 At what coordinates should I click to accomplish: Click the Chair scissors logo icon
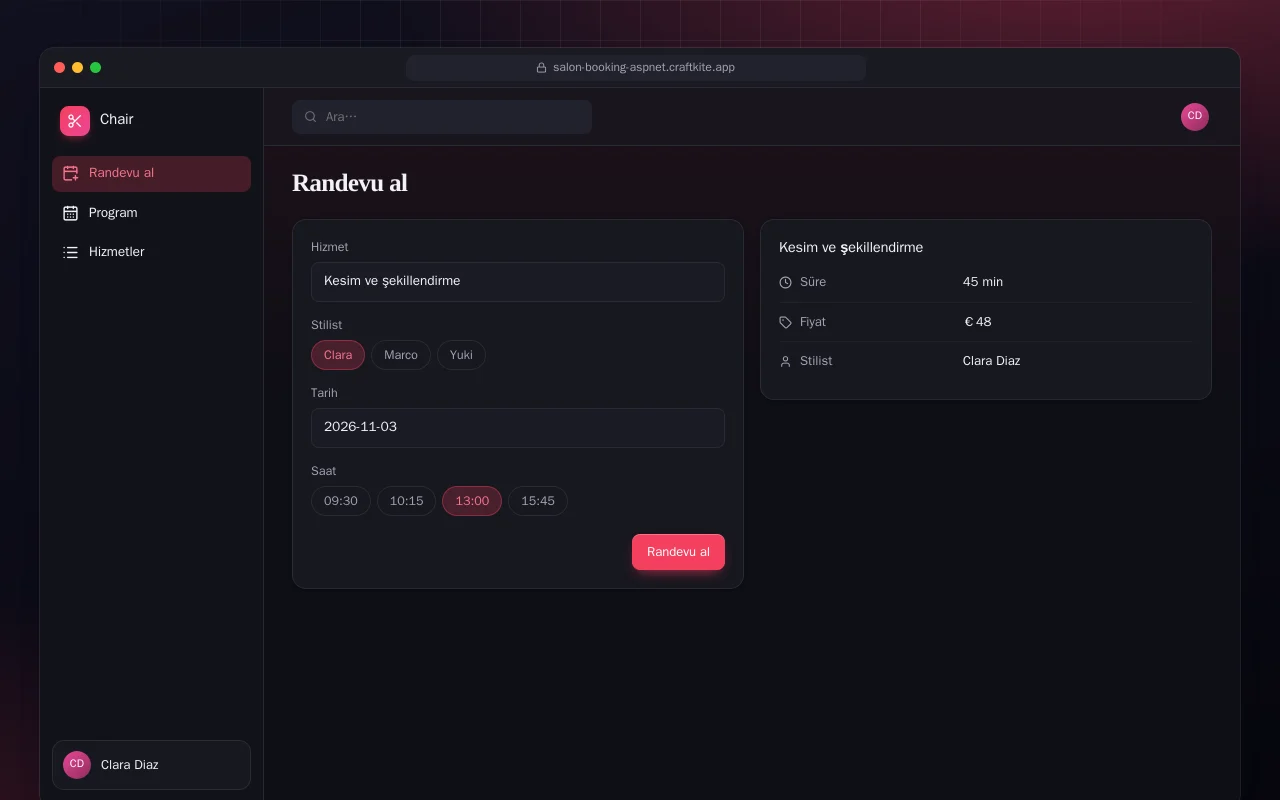click(x=75, y=121)
